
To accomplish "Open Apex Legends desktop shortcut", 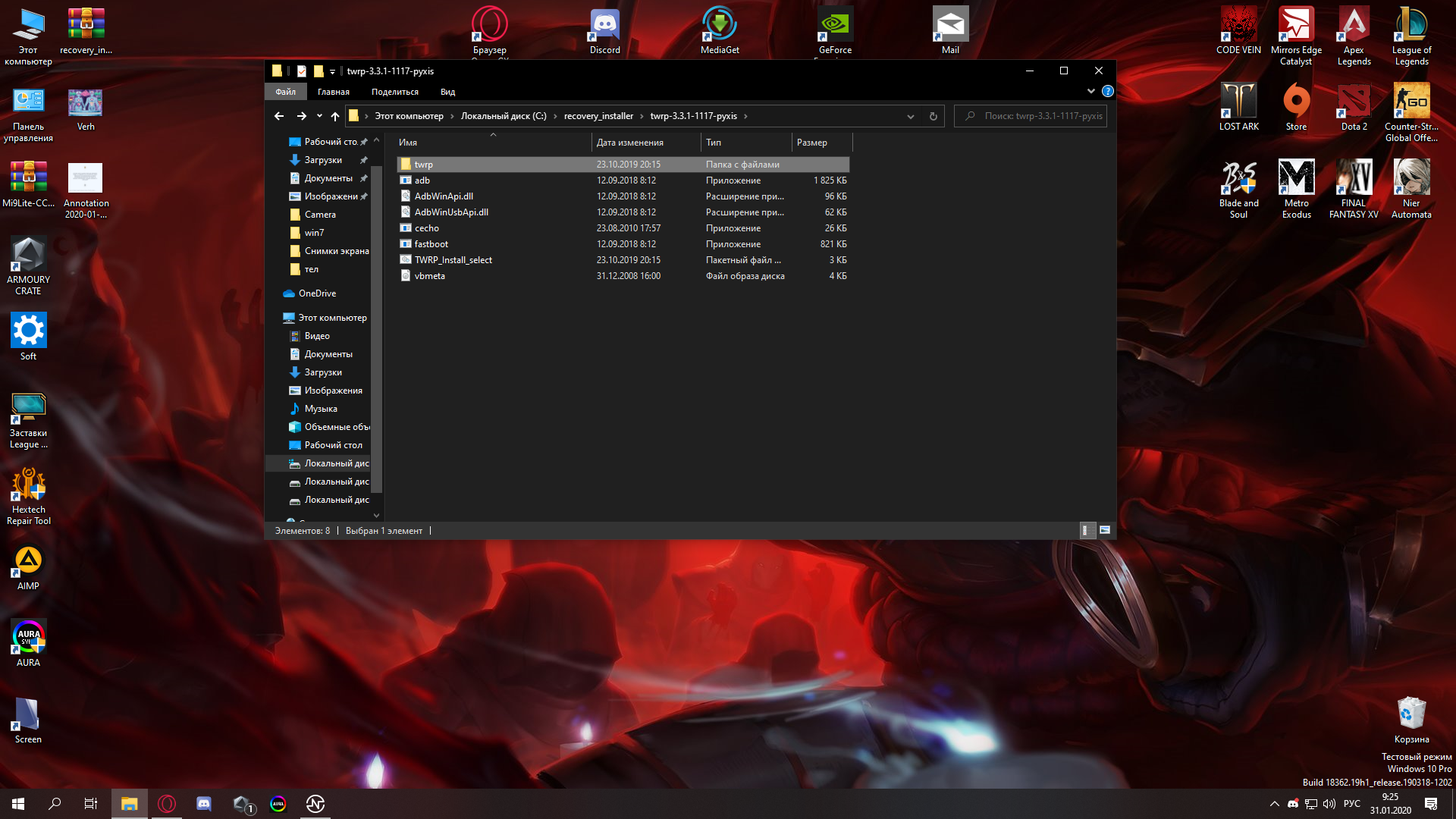I will (1354, 36).
